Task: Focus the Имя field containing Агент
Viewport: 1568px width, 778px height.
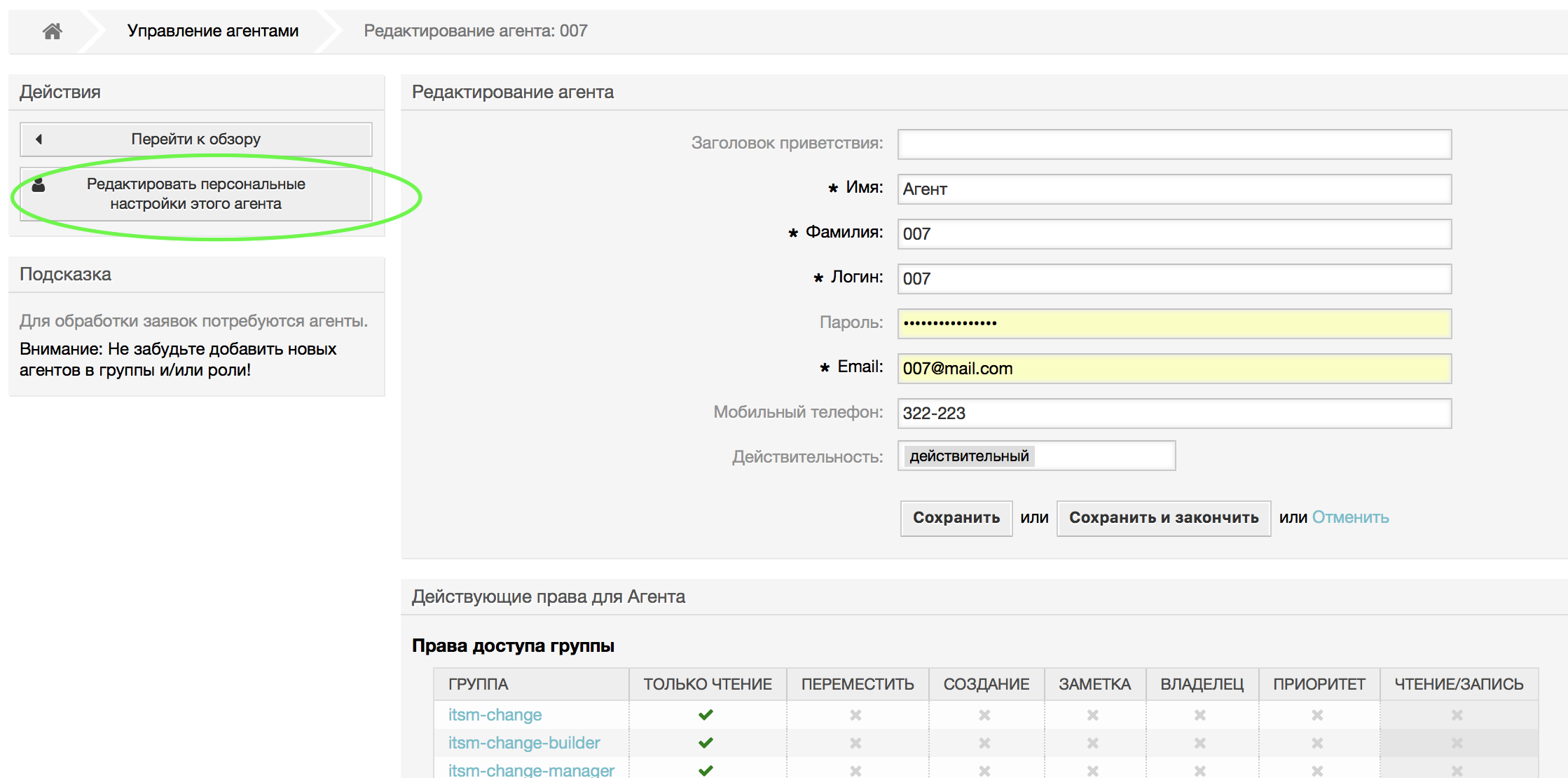Action: 1174,189
